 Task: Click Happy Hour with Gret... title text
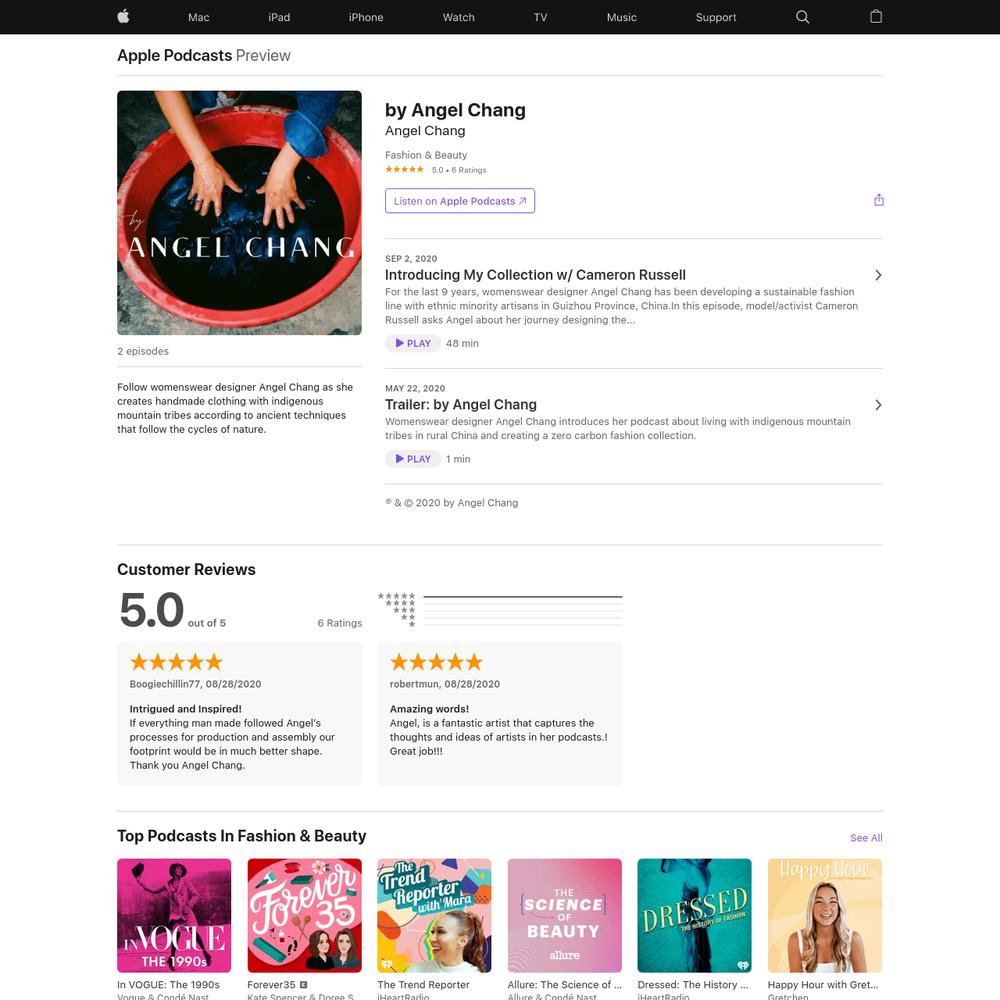pyautogui.click(x=823, y=985)
